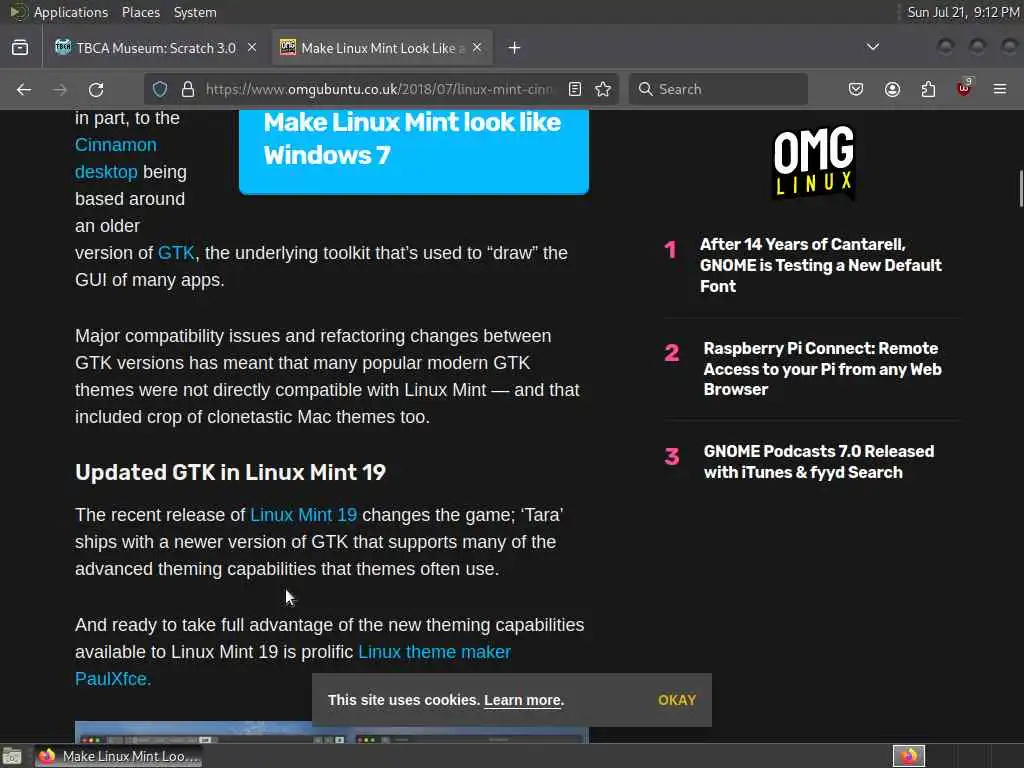This screenshot has height=768, width=1024.
Task: Click the URL address bar
Action: click(x=379, y=89)
